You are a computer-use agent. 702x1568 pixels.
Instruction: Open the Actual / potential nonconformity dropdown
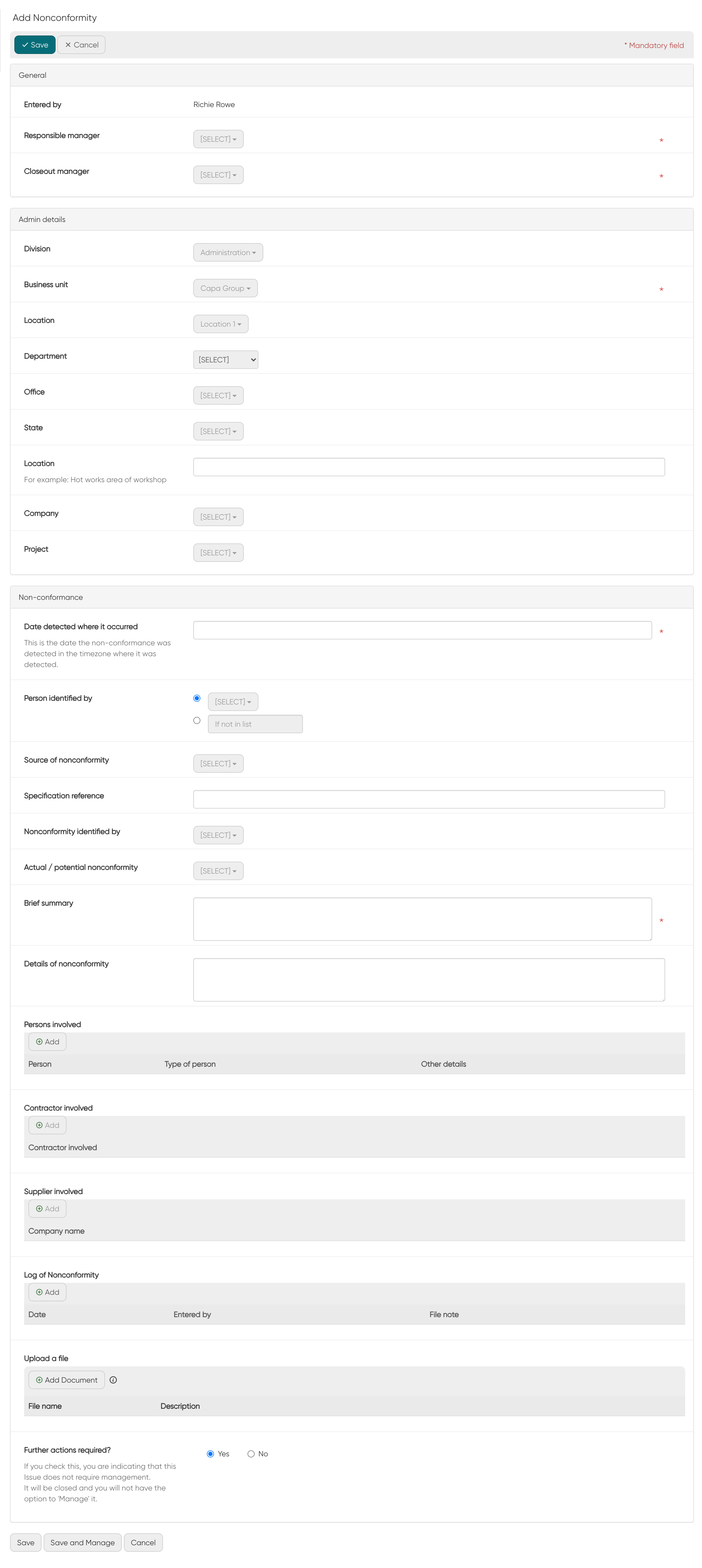point(217,870)
